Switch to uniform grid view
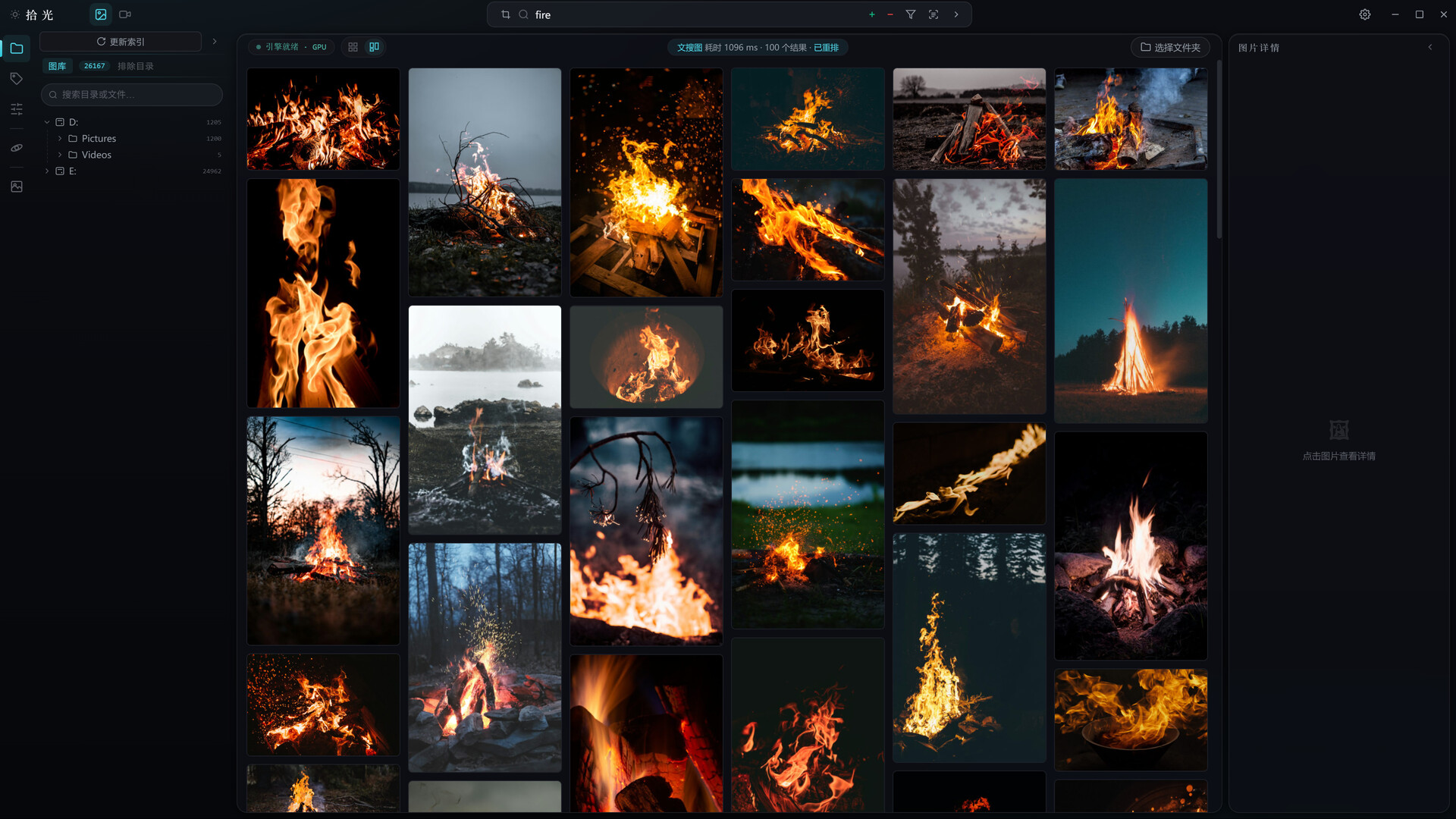This screenshot has height=819, width=1456. coord(353,47)
